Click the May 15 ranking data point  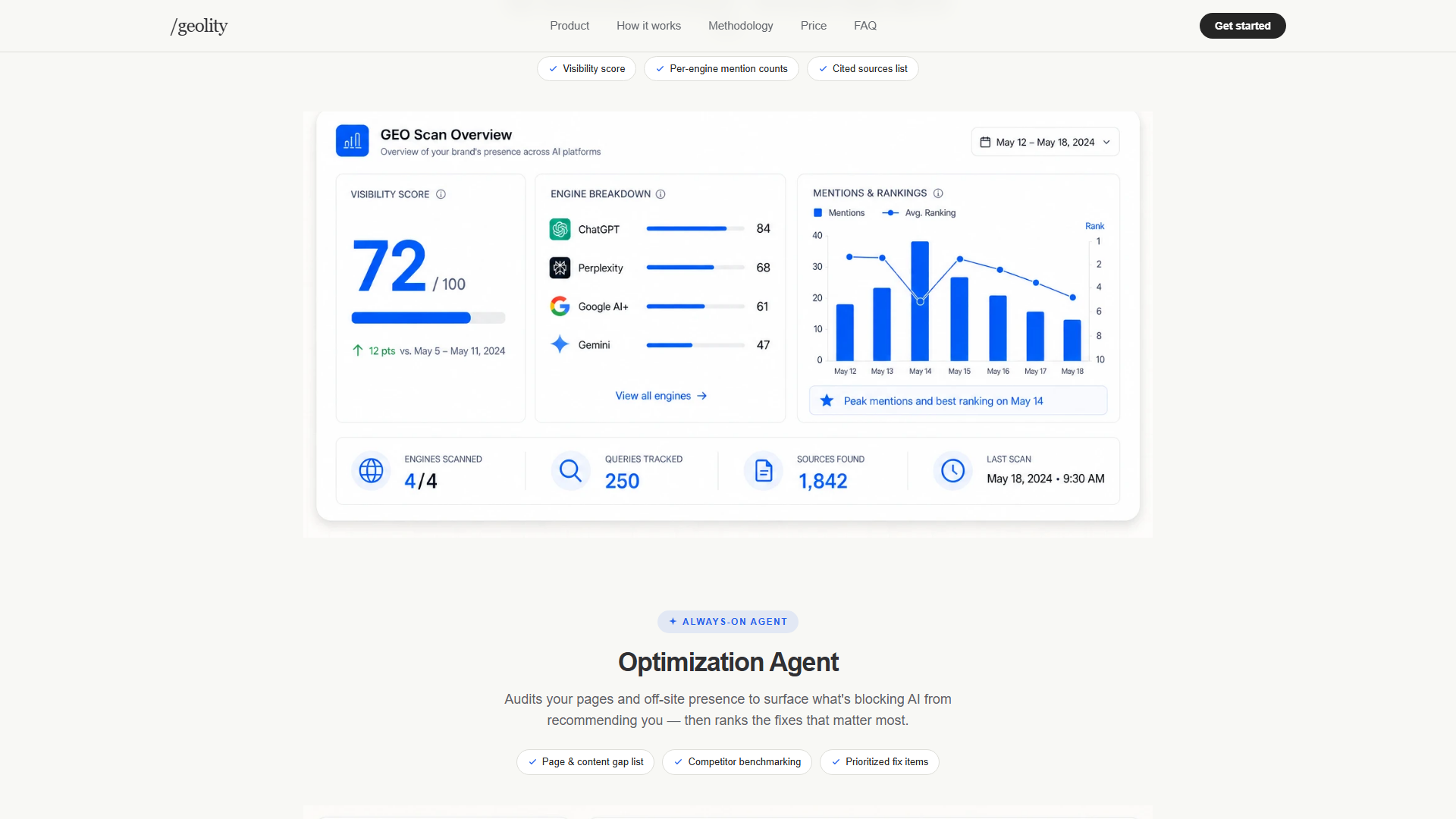(960, 259)
